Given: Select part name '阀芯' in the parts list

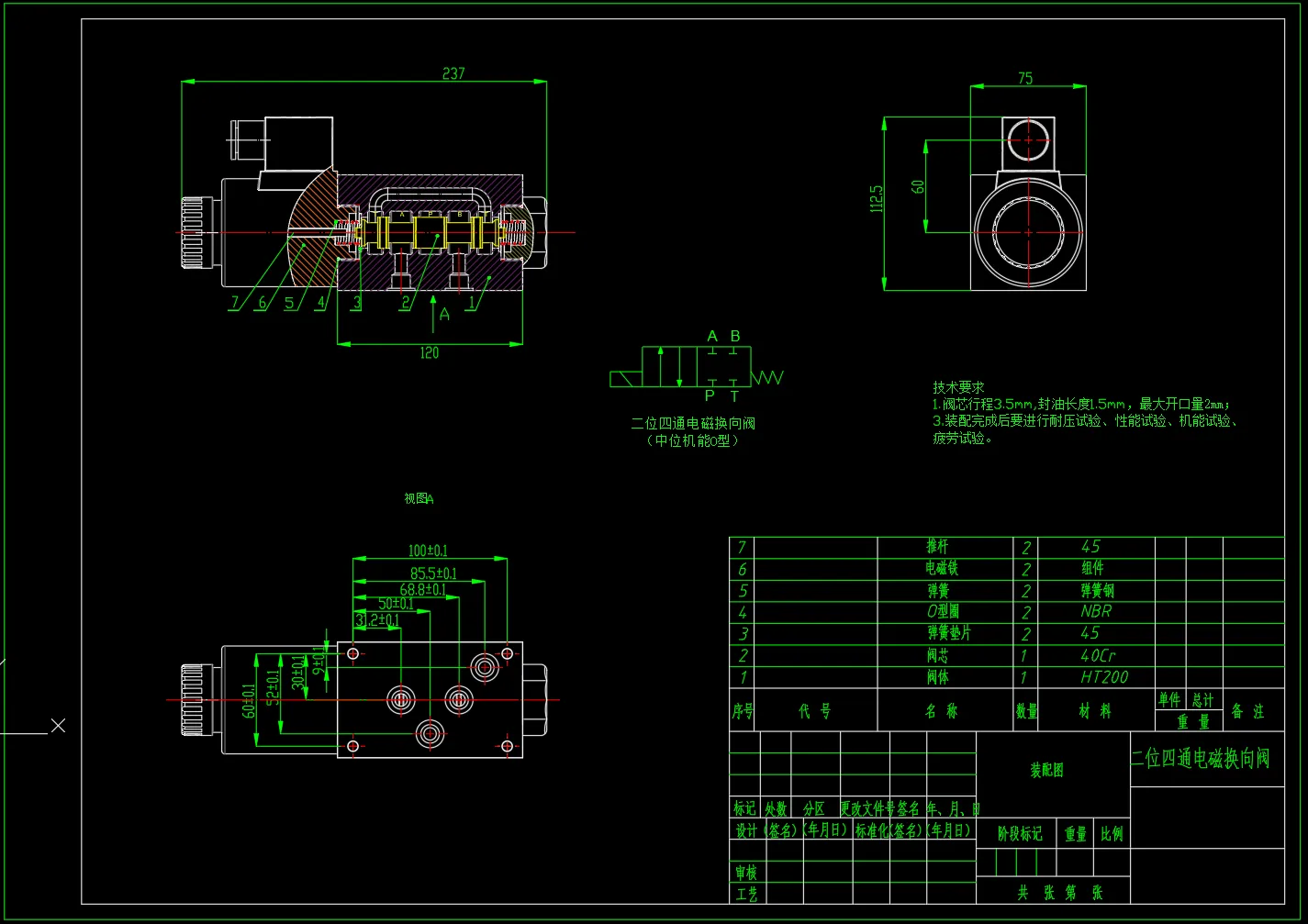Looking at the screenshot, I should click(937, 655).
